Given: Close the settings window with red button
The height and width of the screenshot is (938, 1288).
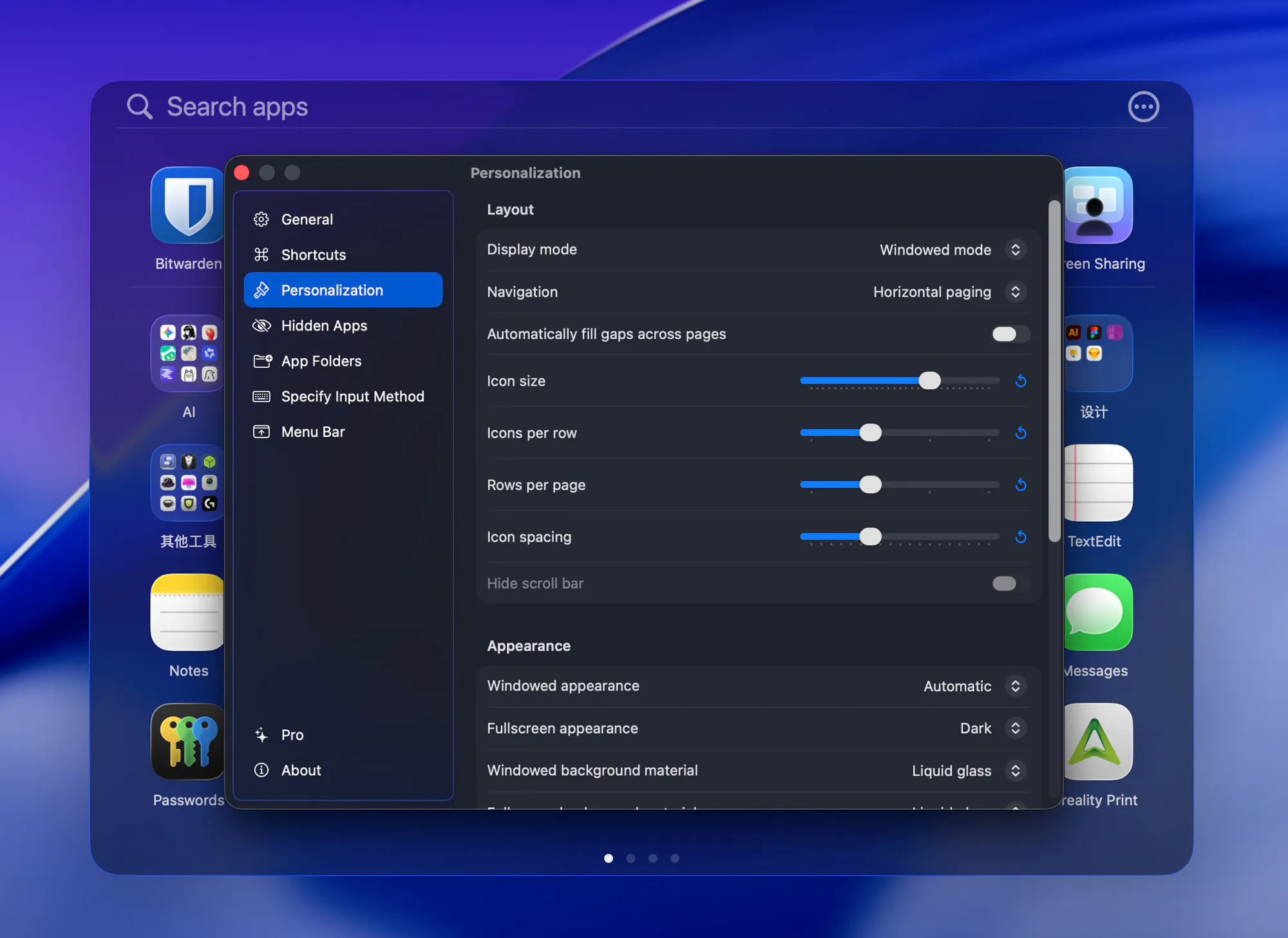Looking at the screenshot, I should 241,173.
